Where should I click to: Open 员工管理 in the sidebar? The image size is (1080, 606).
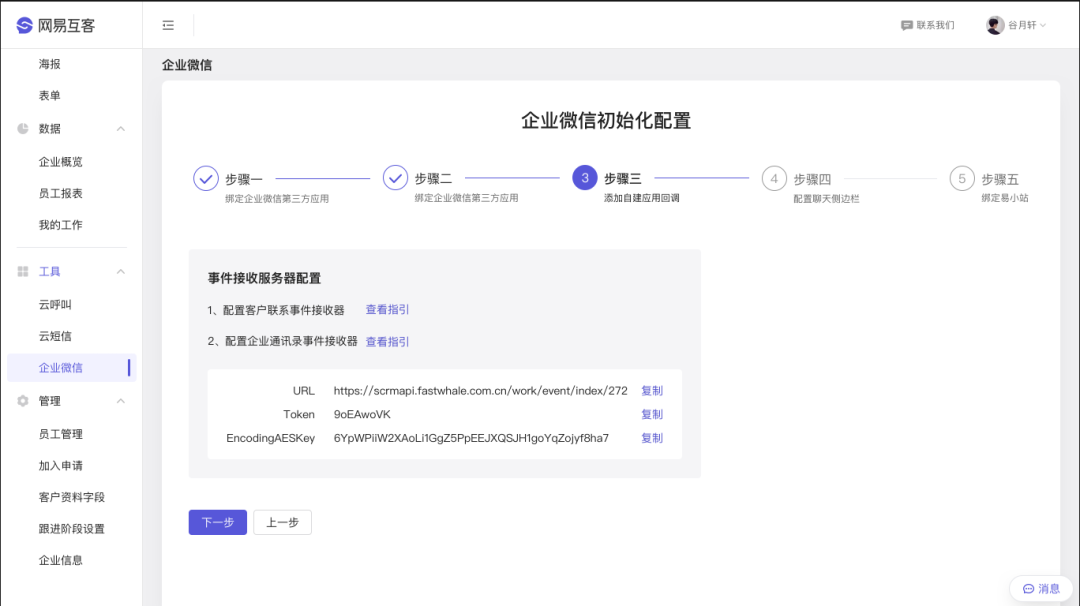(61, 434)
